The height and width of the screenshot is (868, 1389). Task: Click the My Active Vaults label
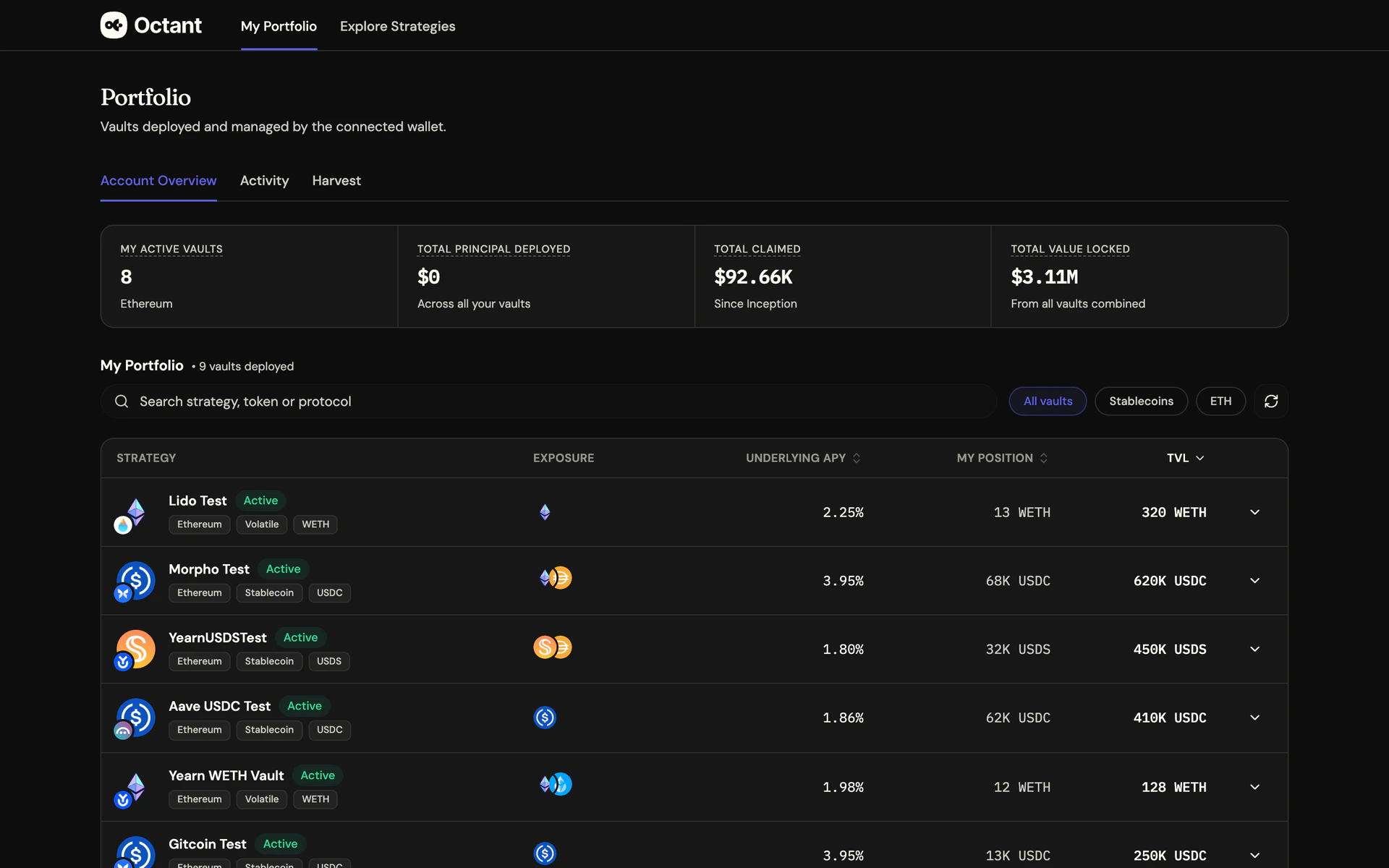pyautogui.click(x=171, y=249)
